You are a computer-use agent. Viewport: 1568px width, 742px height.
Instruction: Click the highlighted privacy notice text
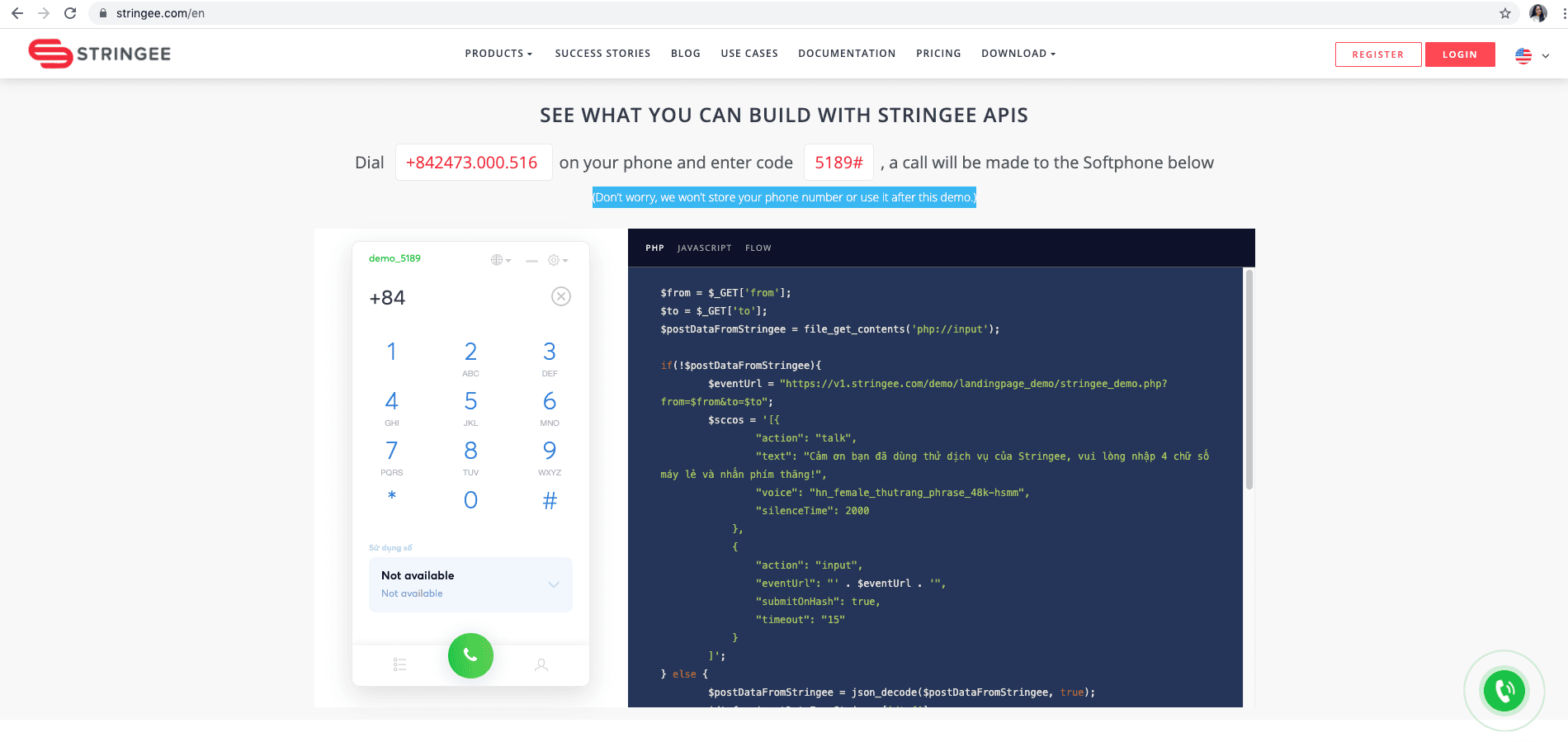[784, 197]
